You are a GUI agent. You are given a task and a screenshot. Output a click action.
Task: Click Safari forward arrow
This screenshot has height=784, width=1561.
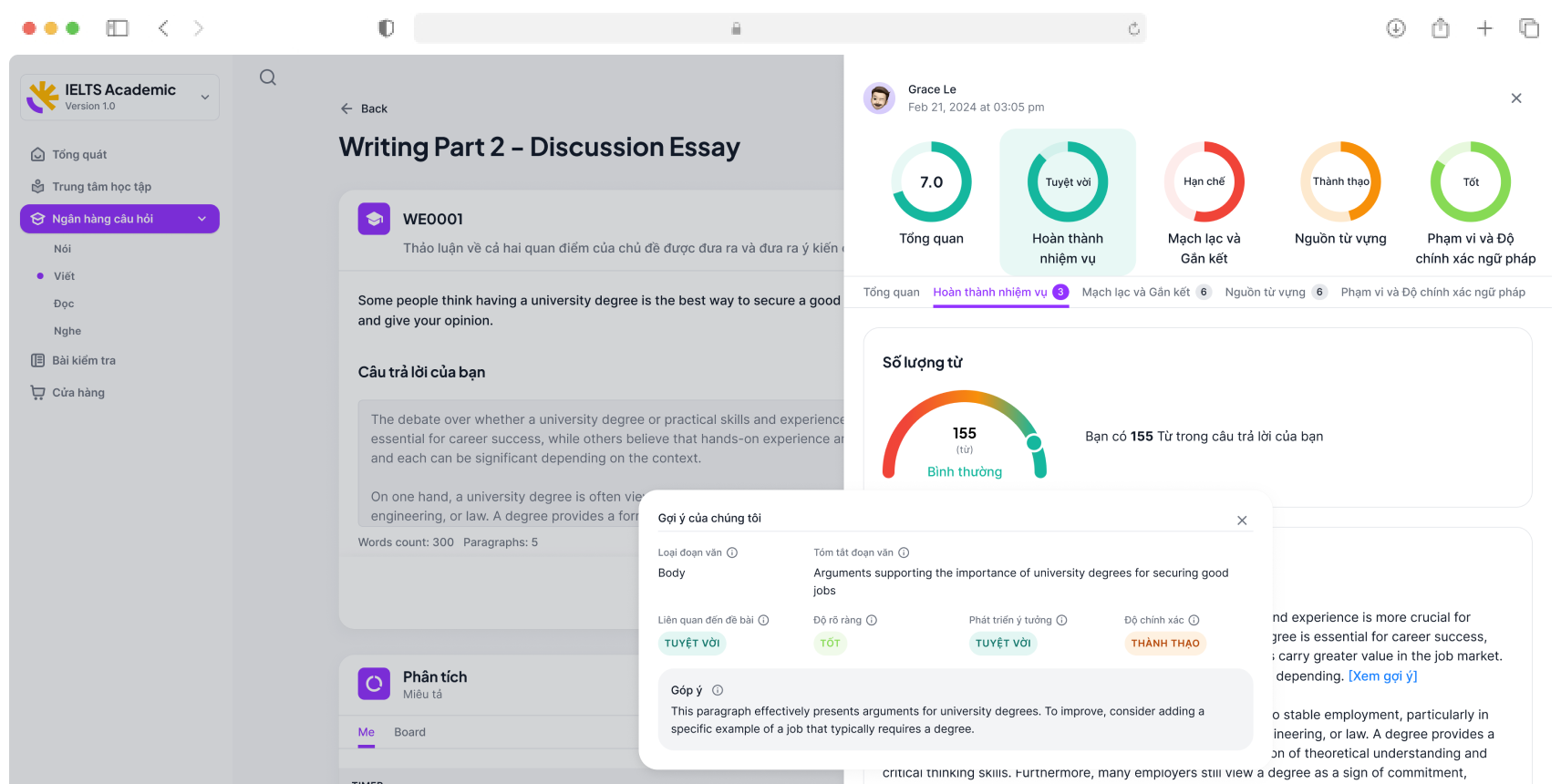click(198, 28)
